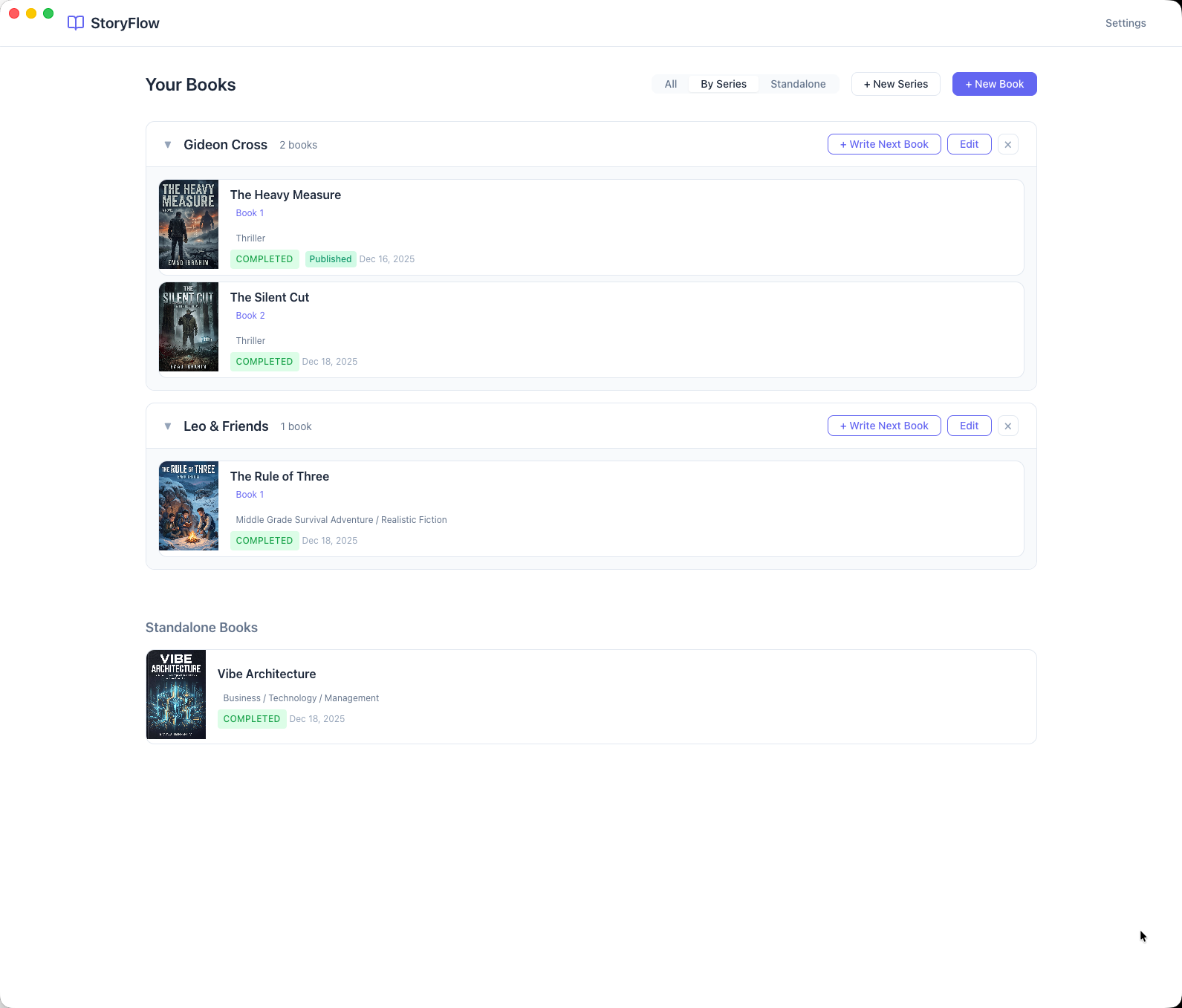Screen dimensions: 1182x1008
Task: Open Settings from the top bar
Action: pos(1125,23)
